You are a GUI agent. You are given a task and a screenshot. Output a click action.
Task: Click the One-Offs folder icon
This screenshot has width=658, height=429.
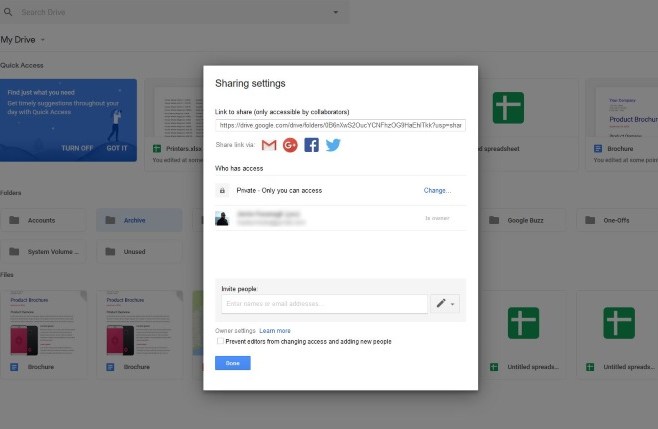coord(590,220)
